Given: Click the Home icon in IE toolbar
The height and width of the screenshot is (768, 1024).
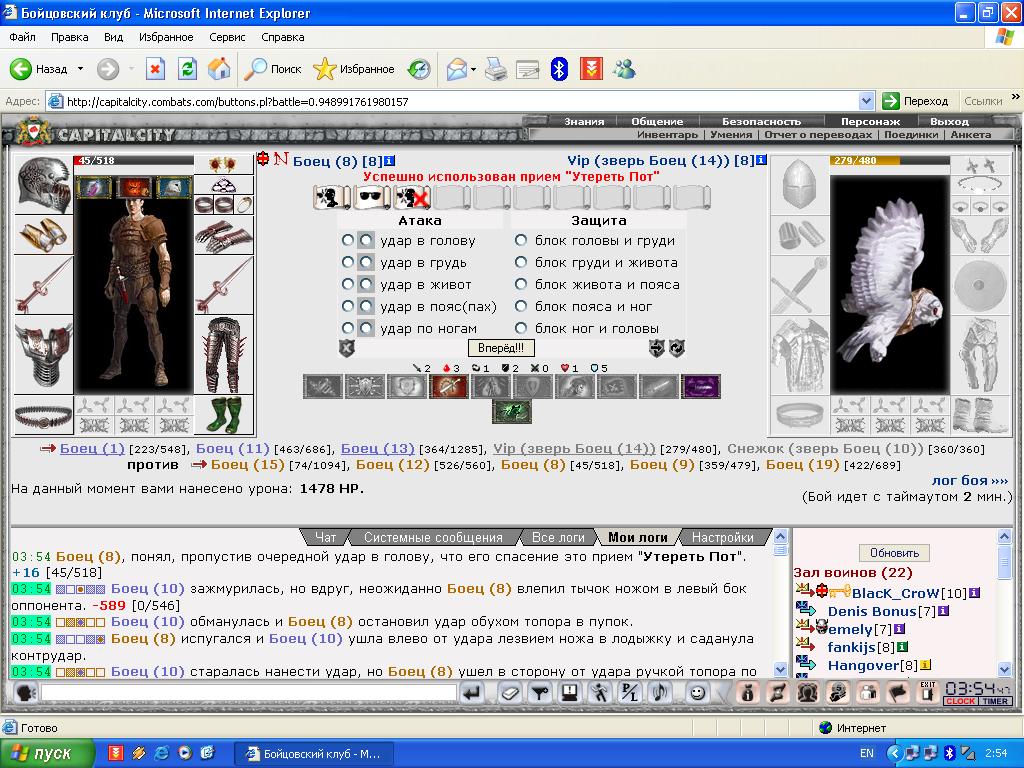Looking at the screenshot, I should [x=219, y=69].
